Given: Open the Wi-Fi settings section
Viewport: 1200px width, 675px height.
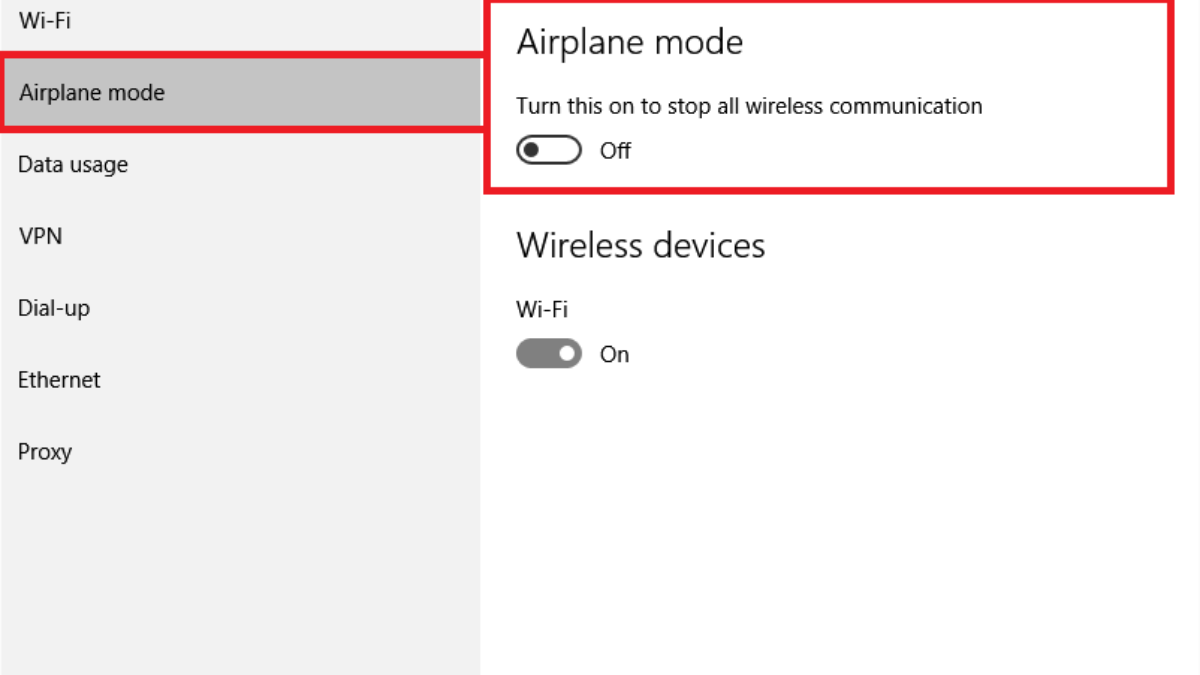Looking at the screenshot, I should point(45,20).
